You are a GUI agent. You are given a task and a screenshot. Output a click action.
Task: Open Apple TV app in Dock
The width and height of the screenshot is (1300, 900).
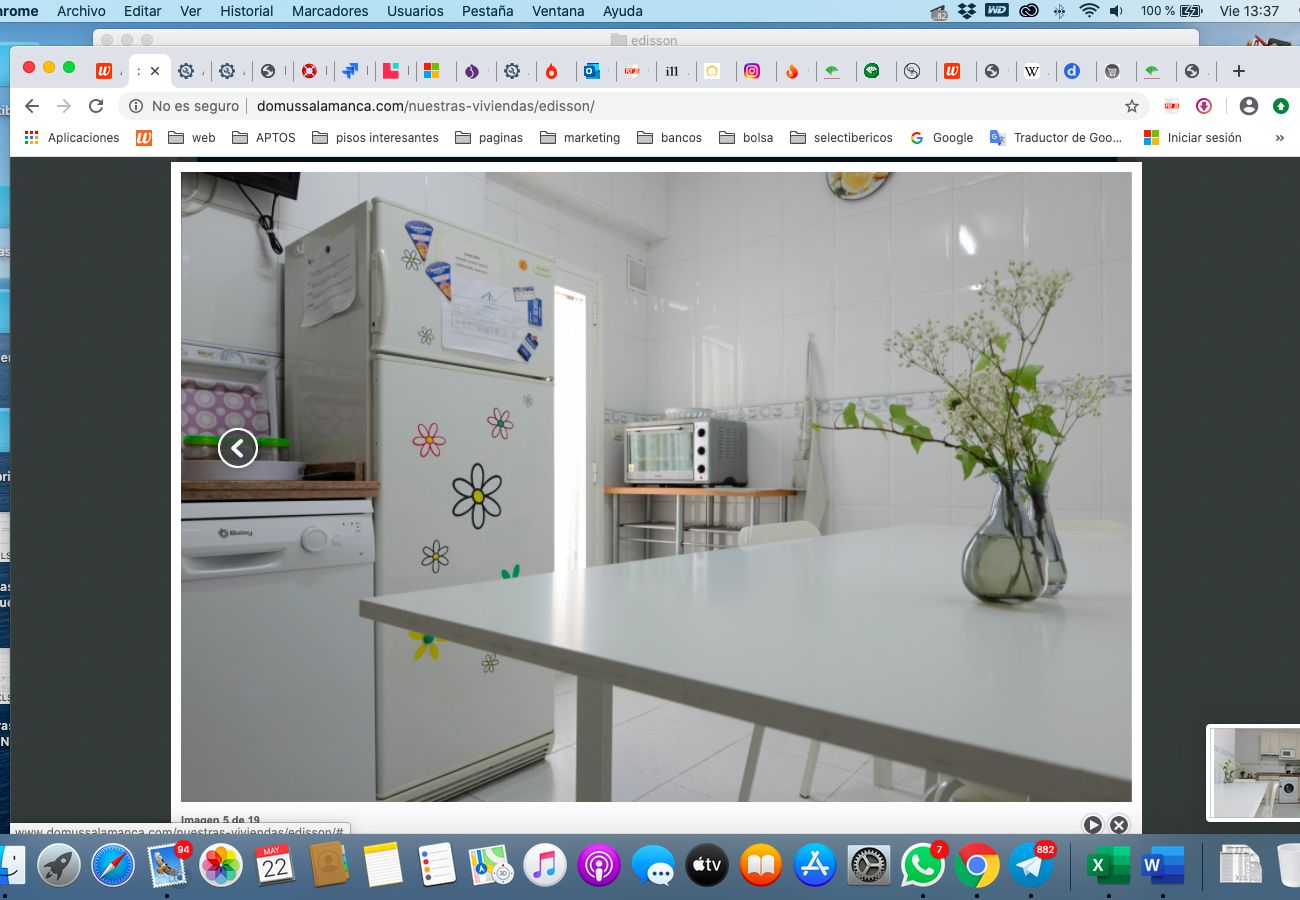tap(707, 864)
